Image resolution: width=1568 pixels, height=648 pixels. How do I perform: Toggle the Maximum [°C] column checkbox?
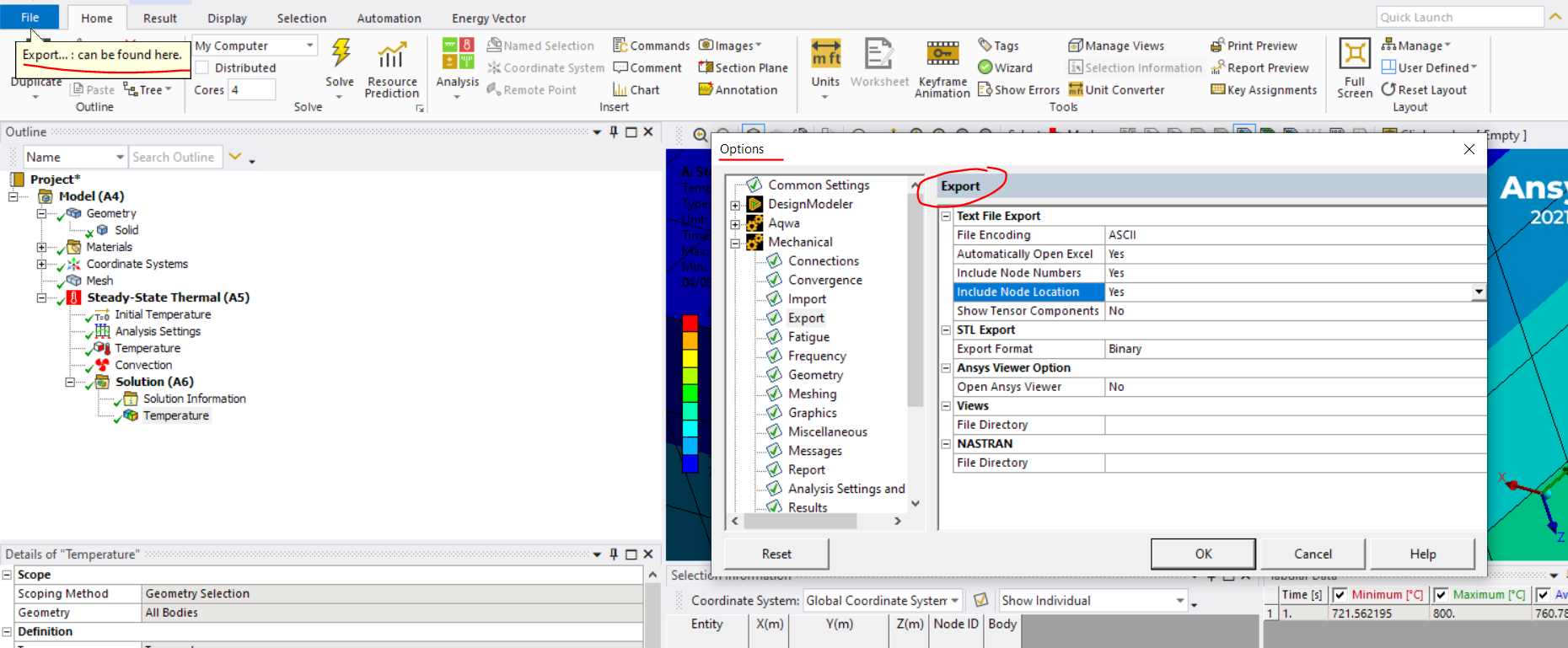pos(1441,595)
